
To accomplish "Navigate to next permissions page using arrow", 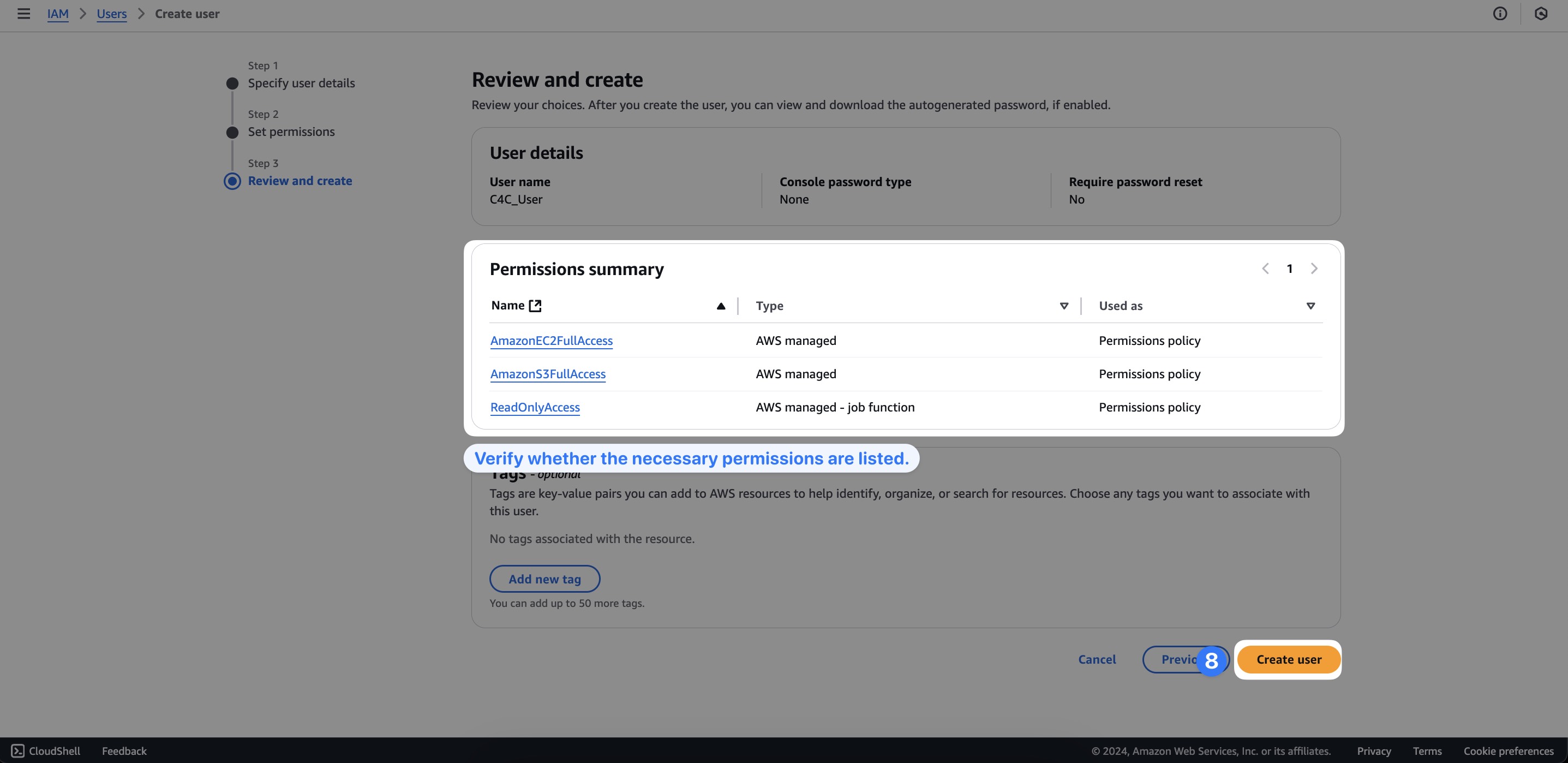I will tap(1313, 268).
